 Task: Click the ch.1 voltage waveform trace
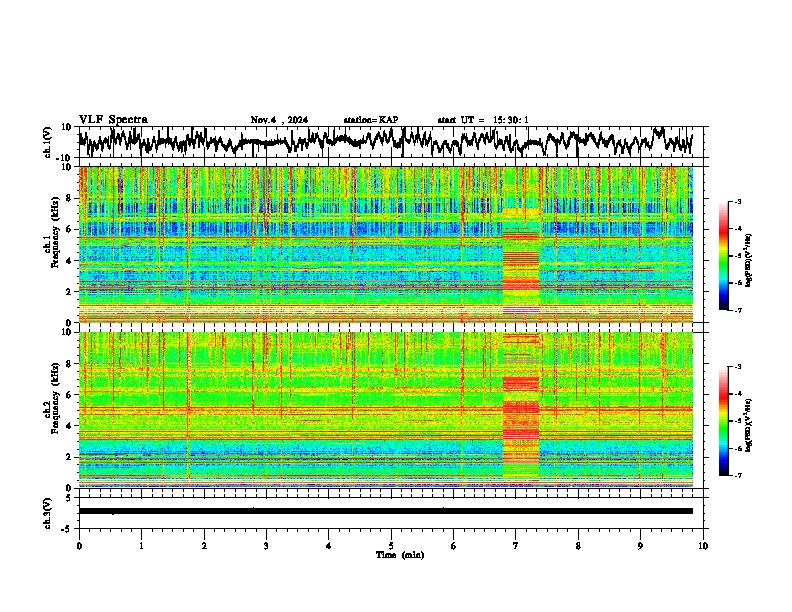[x=385, y=141]
